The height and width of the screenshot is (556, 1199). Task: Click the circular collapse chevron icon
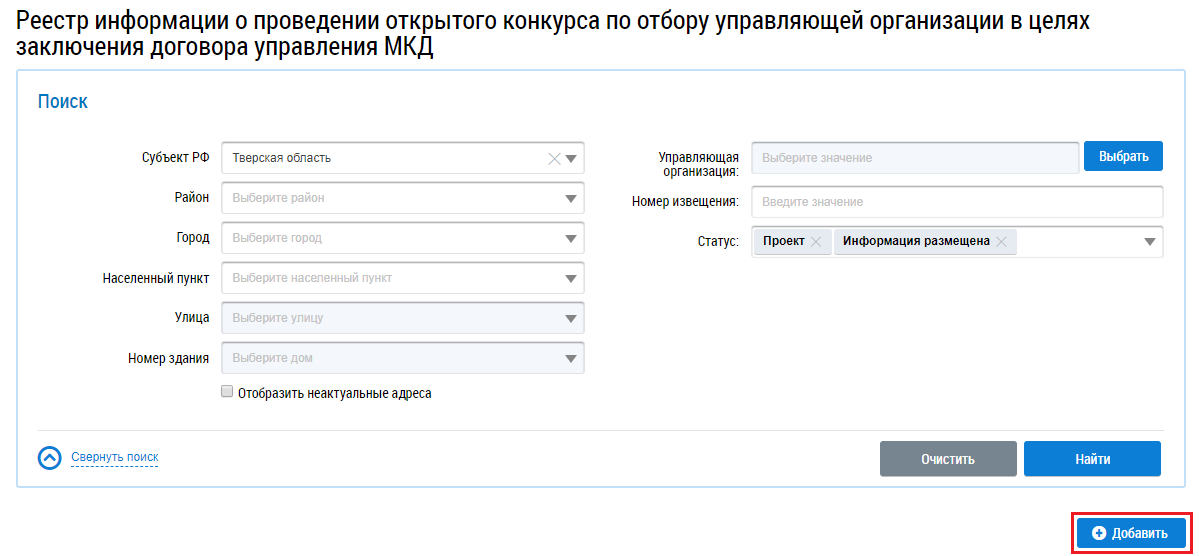50,458
